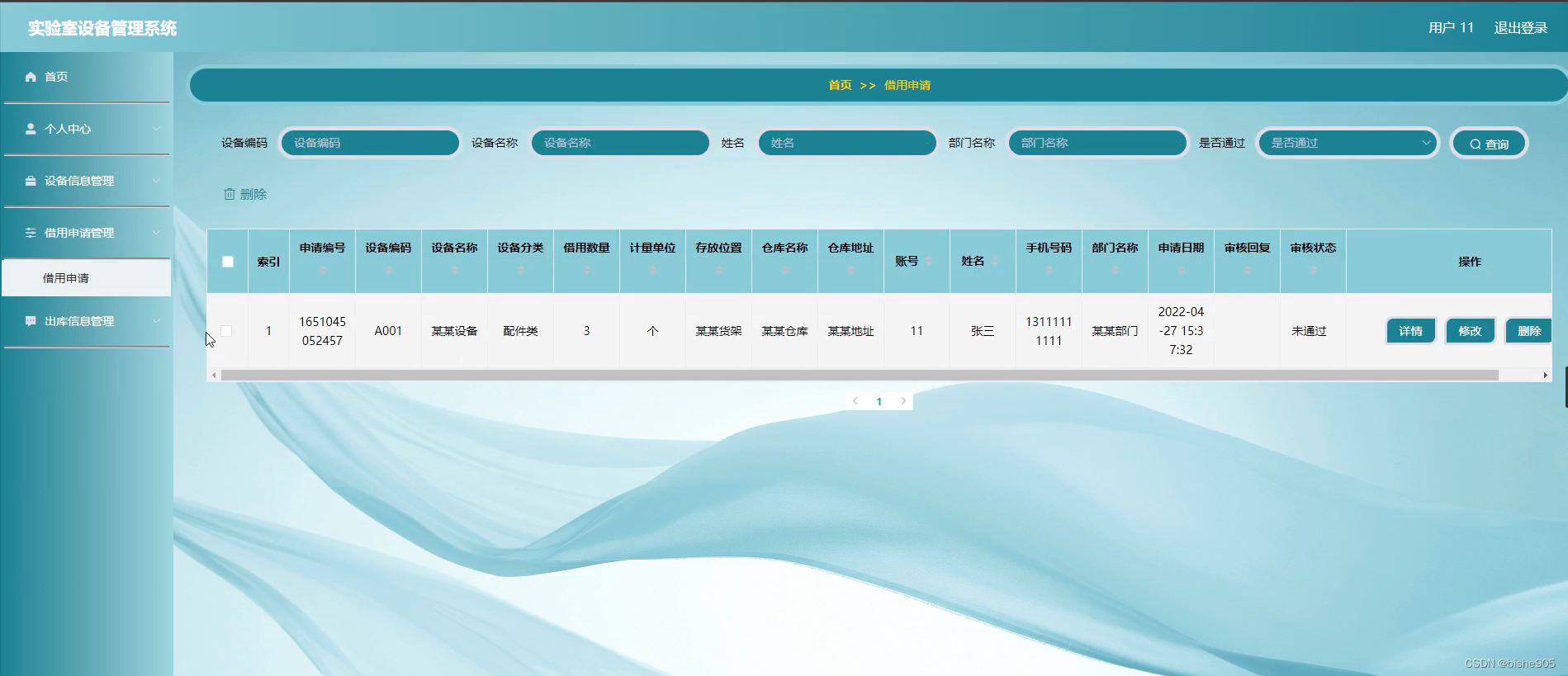
Task: Select page 1 in pagination
Action: tap(879, 401)
